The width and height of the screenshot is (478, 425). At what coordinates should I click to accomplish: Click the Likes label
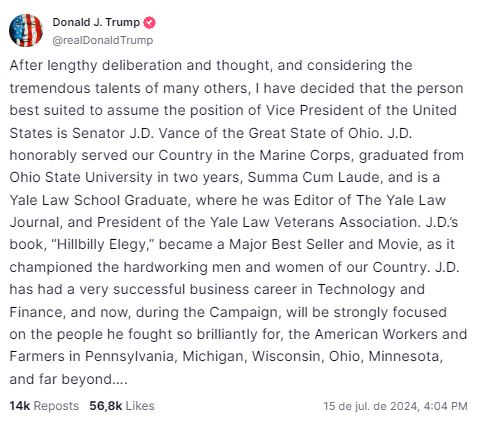point(140,406)
